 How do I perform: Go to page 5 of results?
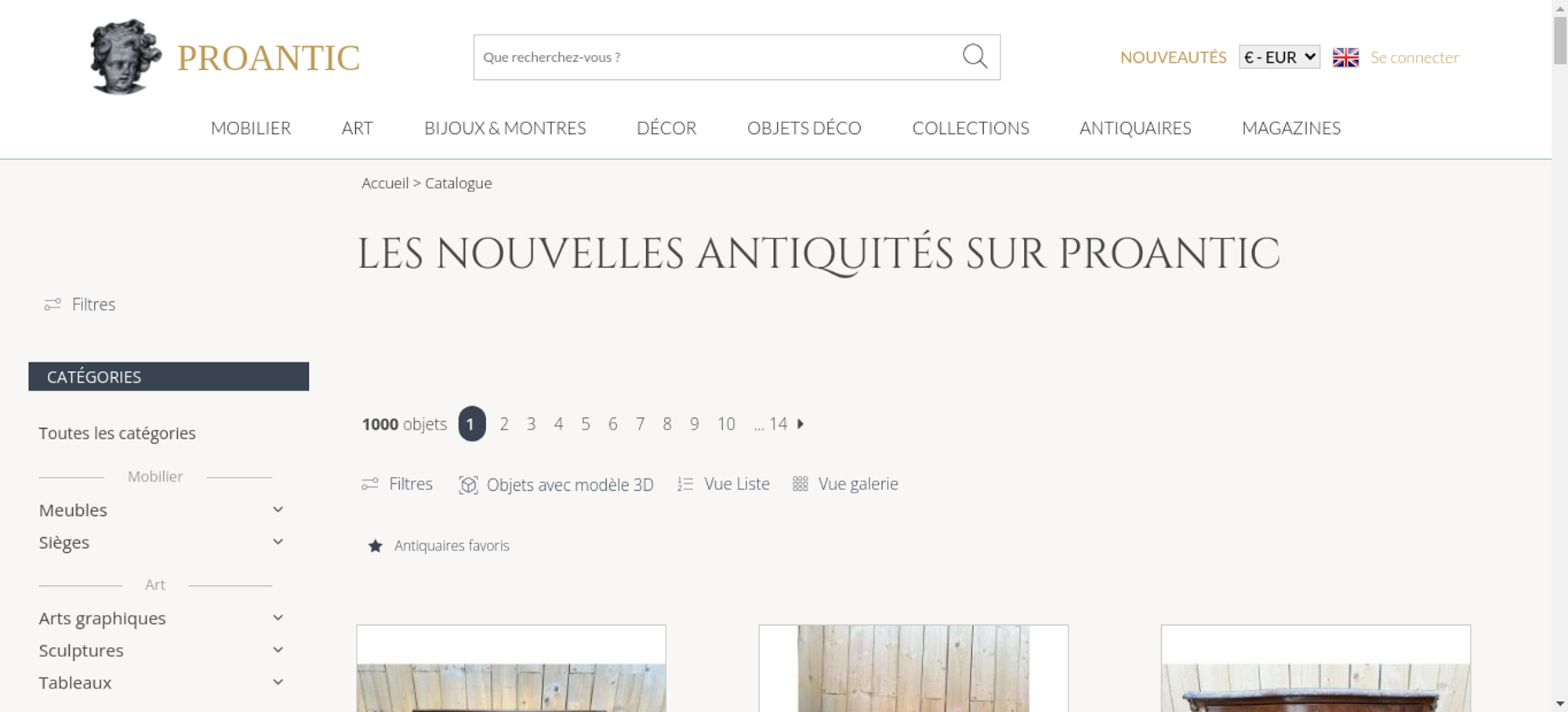586,423
